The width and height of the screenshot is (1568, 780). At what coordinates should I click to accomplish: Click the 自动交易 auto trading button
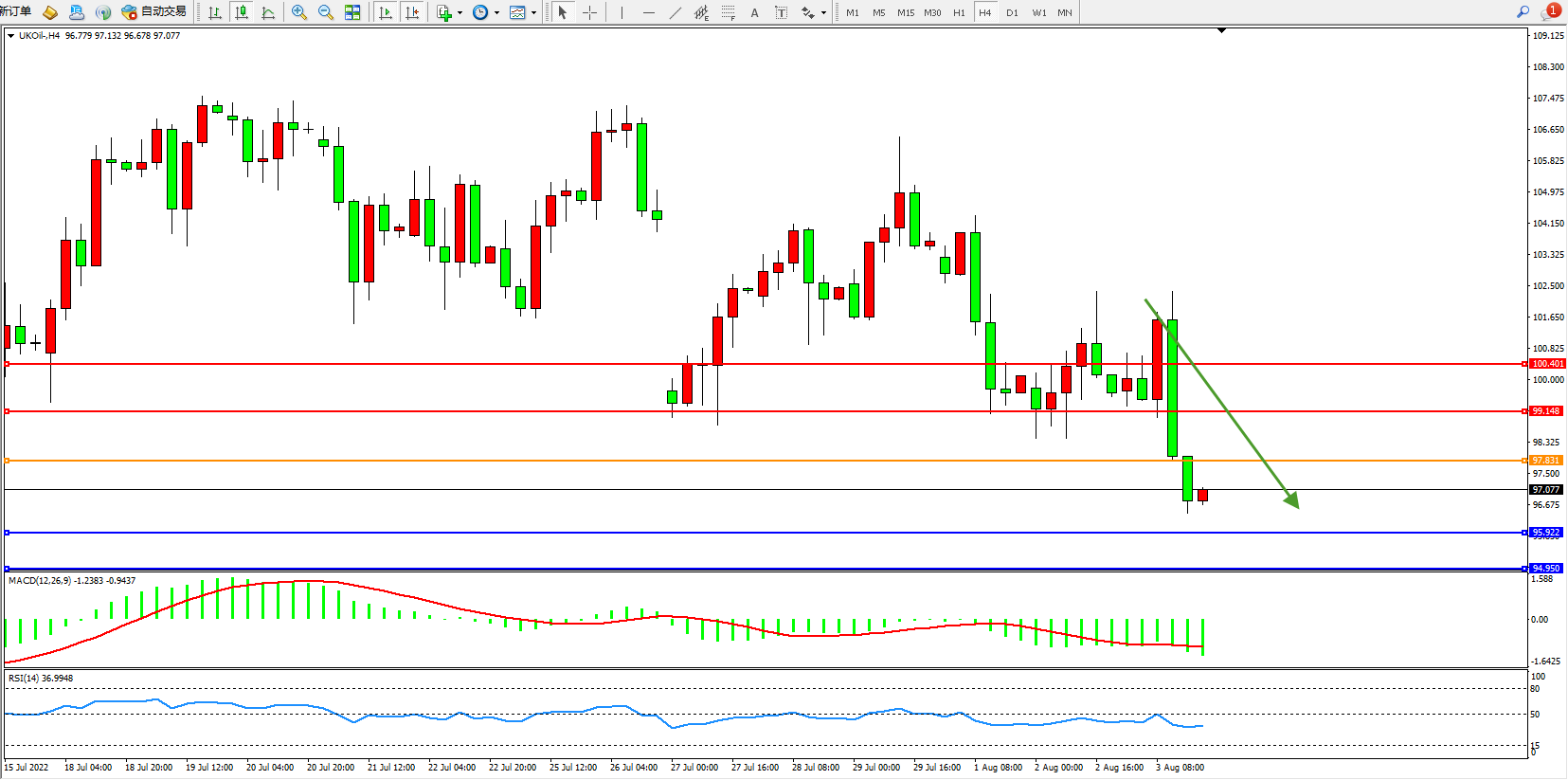click(x=153, y=12)
